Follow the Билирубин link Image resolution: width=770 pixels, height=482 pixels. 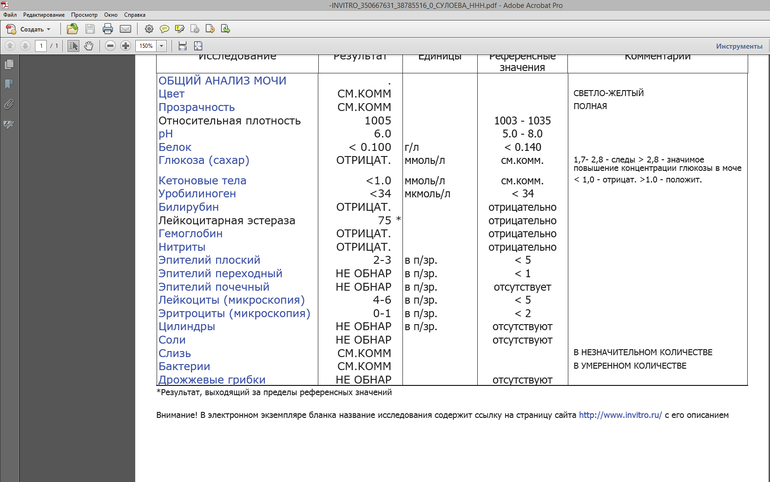189,207
